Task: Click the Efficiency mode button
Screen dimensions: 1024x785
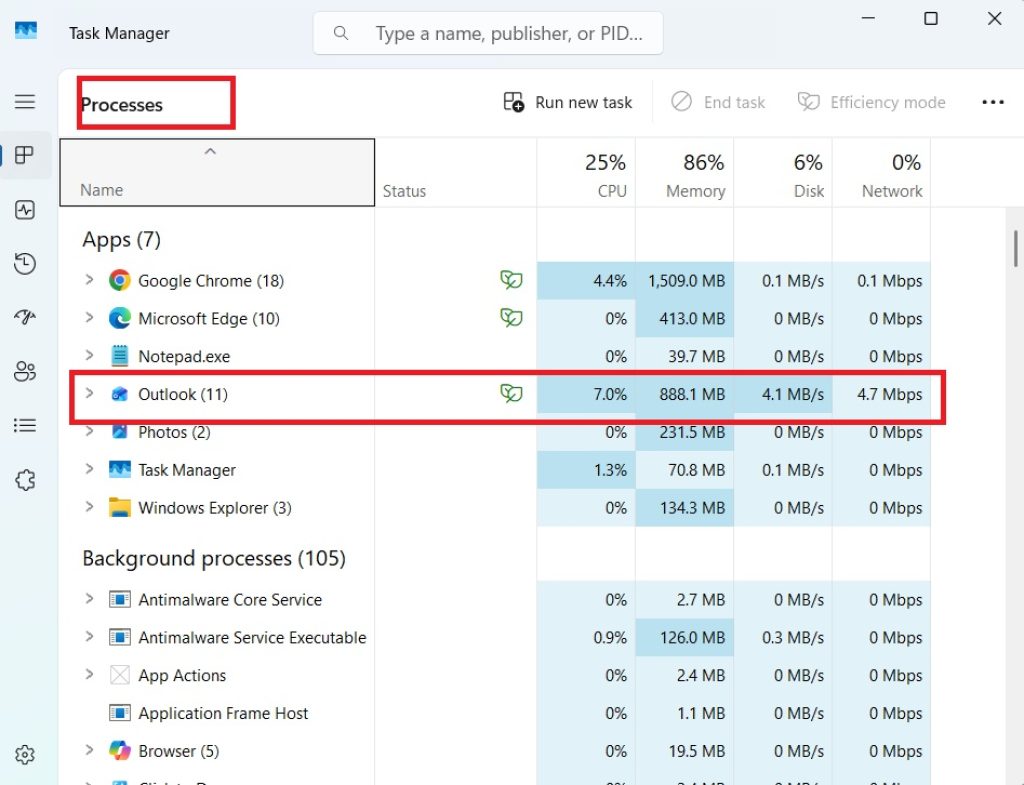Action: (871, 102)
